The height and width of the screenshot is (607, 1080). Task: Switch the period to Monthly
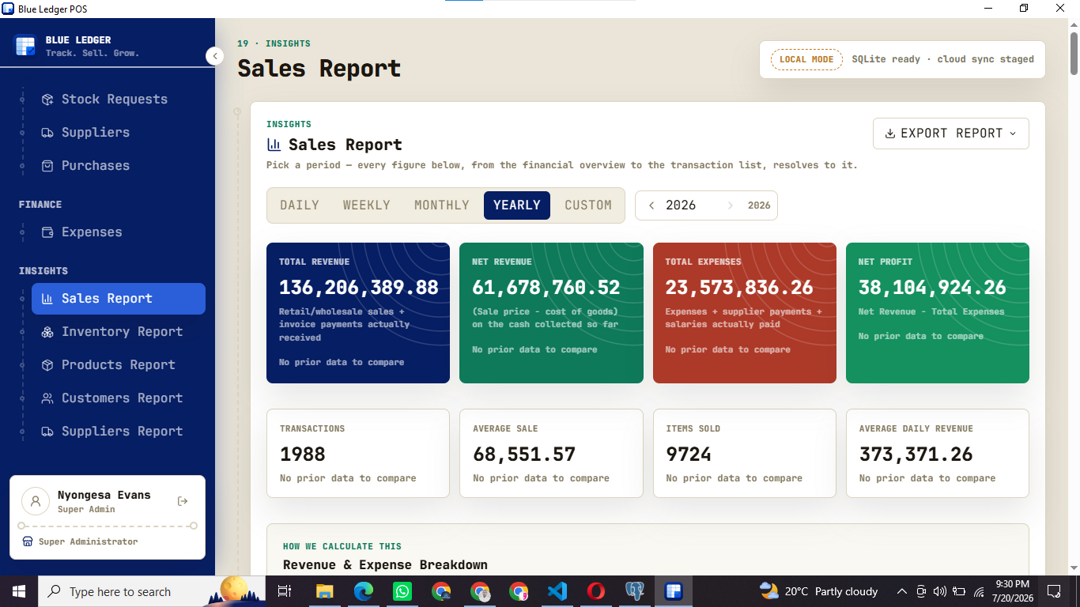(442, 205)
